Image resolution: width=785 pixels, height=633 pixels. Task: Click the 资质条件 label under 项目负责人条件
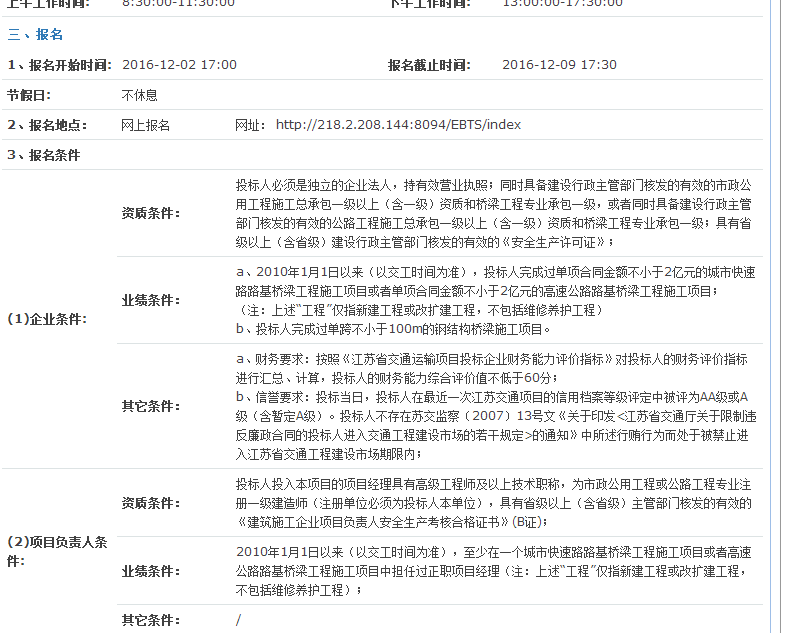[x=150, y=503]
